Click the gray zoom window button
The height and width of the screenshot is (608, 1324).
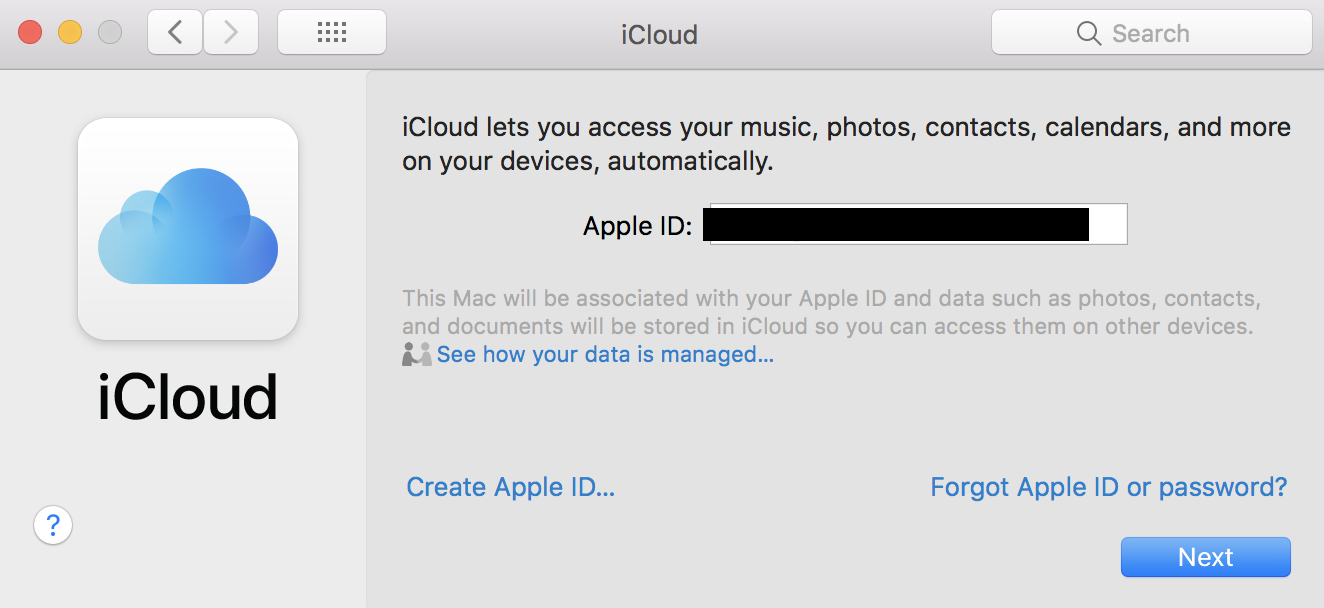(x=110, y=32)
